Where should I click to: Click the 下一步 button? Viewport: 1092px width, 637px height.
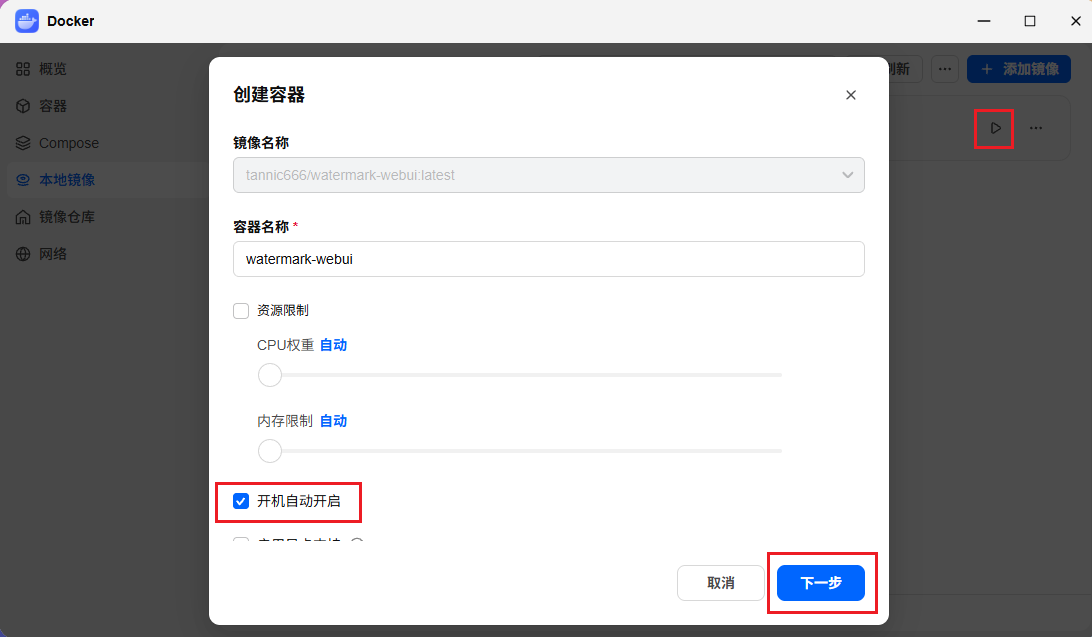coord(820,583)
